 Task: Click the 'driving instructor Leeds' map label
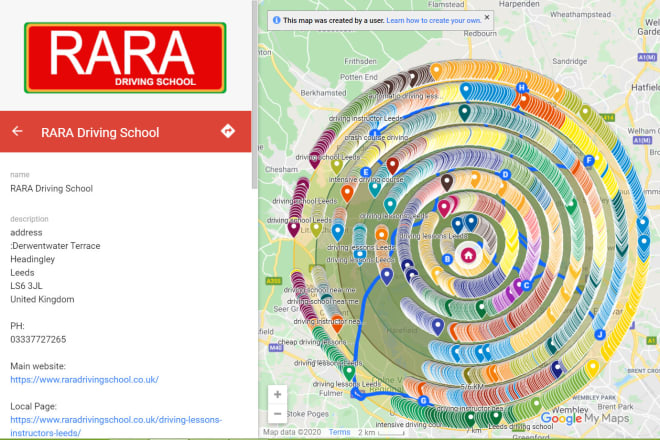(365, 119)
